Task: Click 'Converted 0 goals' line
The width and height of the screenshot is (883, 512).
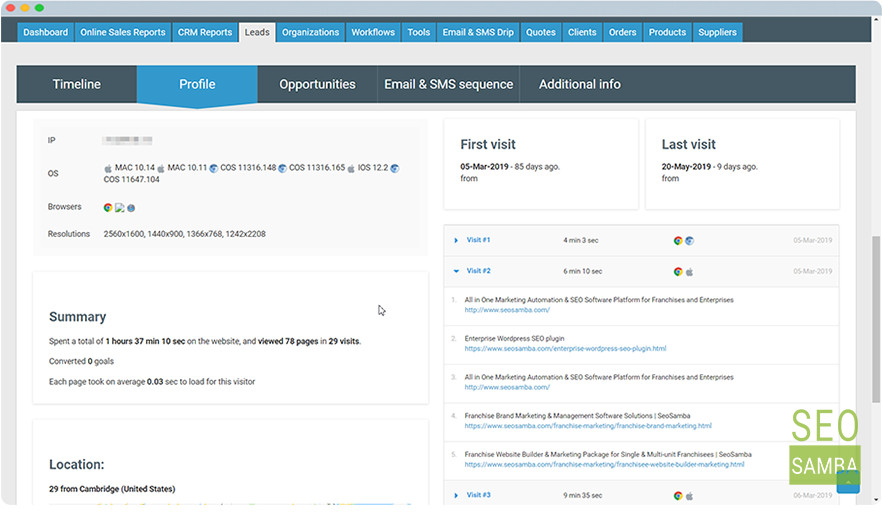Action: [81, 362]
